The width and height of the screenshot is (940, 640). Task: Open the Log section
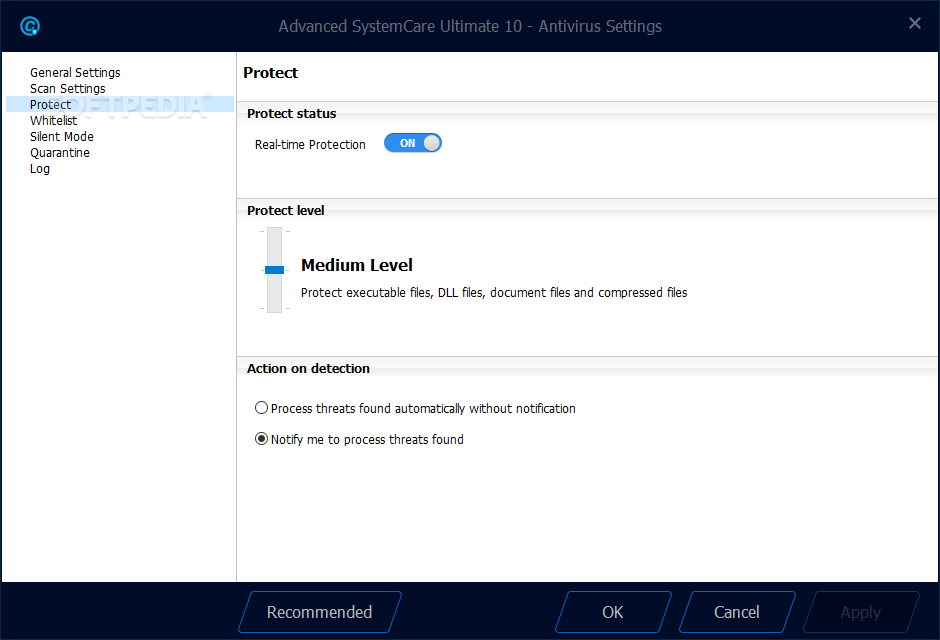point(40,169)
